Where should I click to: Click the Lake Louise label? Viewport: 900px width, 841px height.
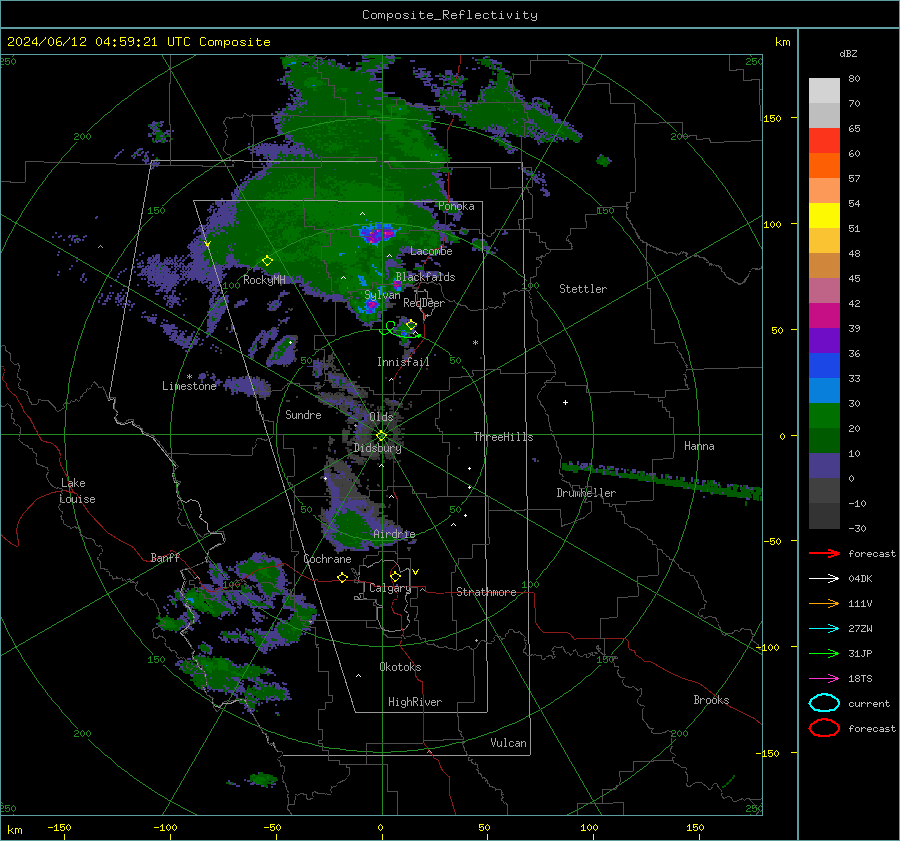click(x=77, y=491)
